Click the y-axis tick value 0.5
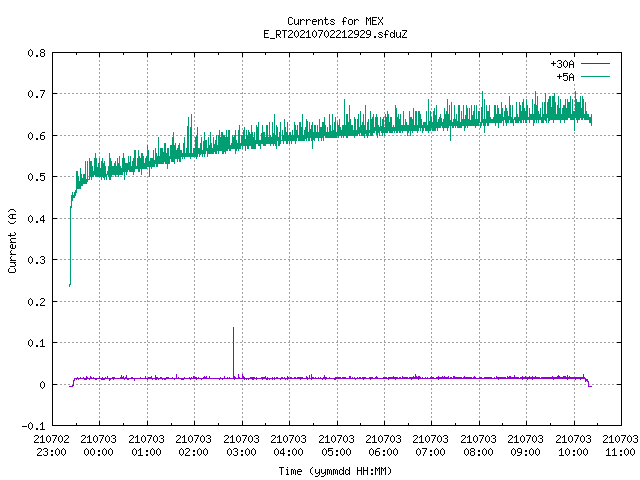Image resolution: width=640 pixels, height=480 pixels. [37, 177]
